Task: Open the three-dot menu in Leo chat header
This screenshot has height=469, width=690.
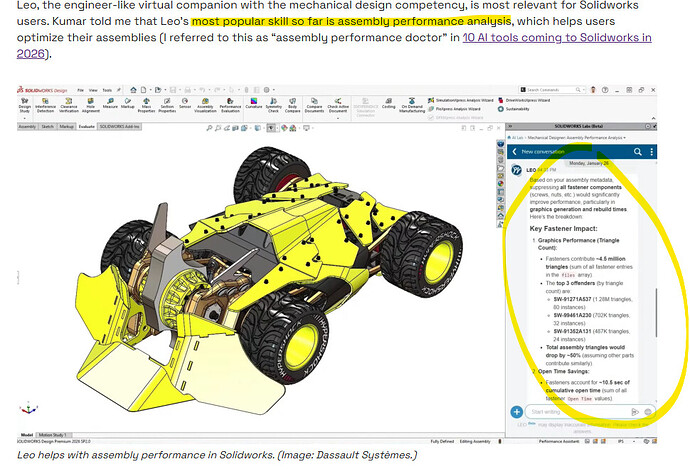Action: [652, 152]
